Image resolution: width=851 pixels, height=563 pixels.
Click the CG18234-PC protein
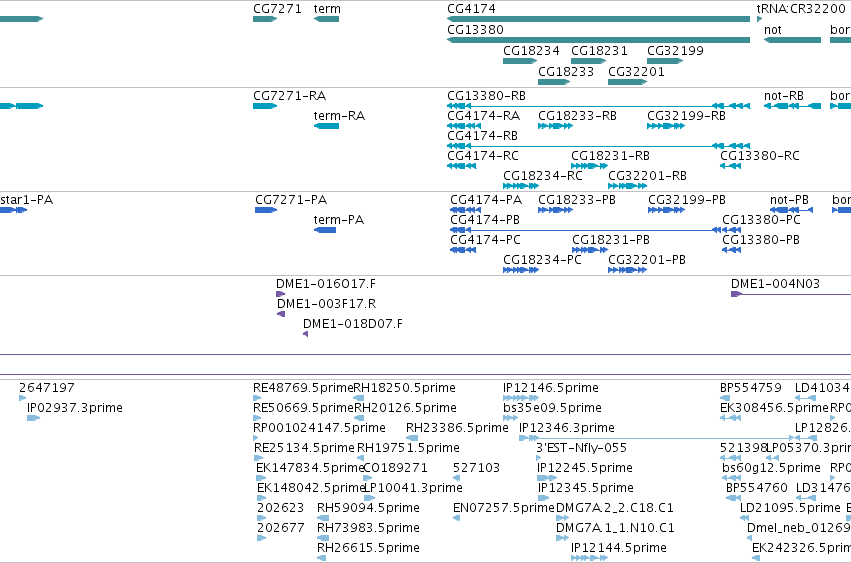pos(521,270)
